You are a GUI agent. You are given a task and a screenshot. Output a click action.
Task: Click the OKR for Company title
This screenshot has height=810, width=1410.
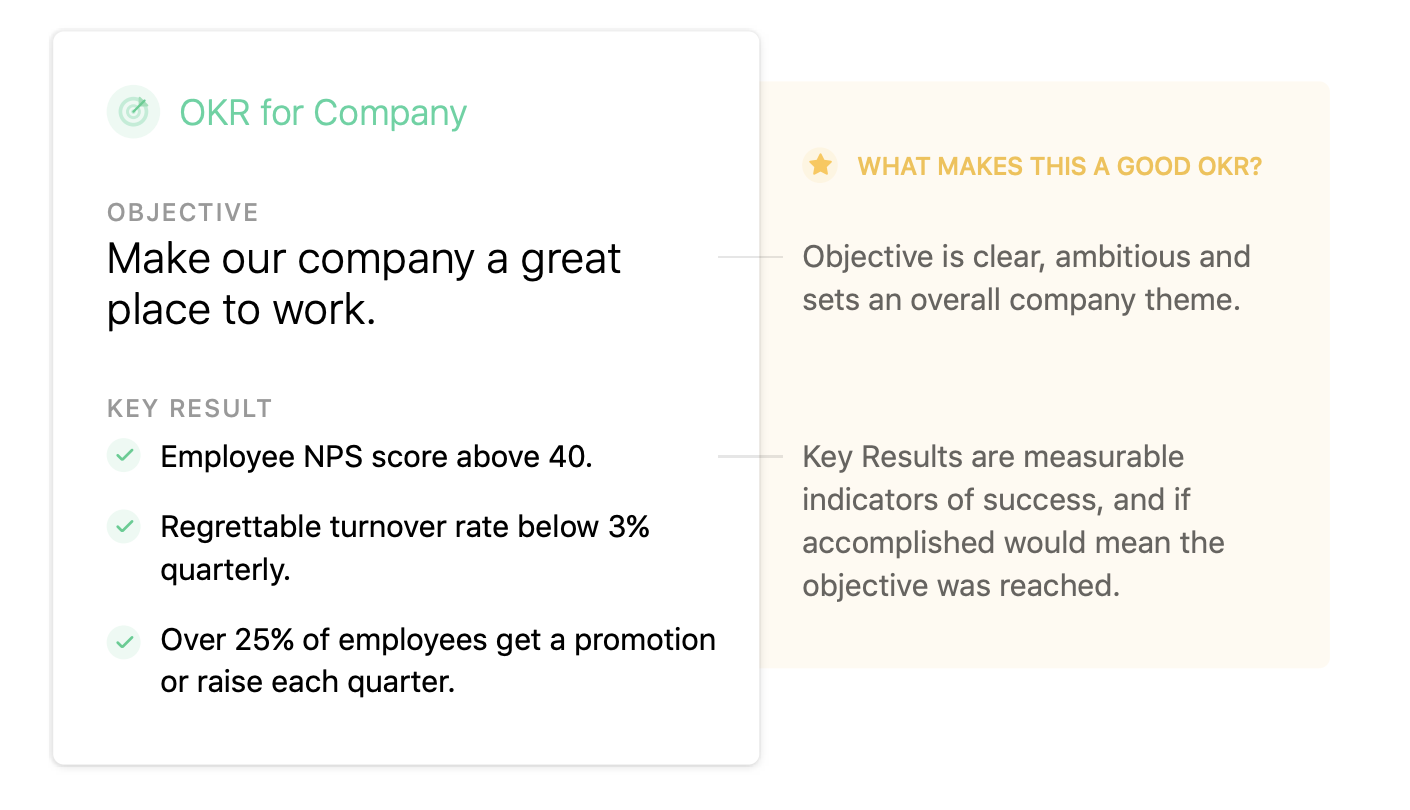[323, 113]
